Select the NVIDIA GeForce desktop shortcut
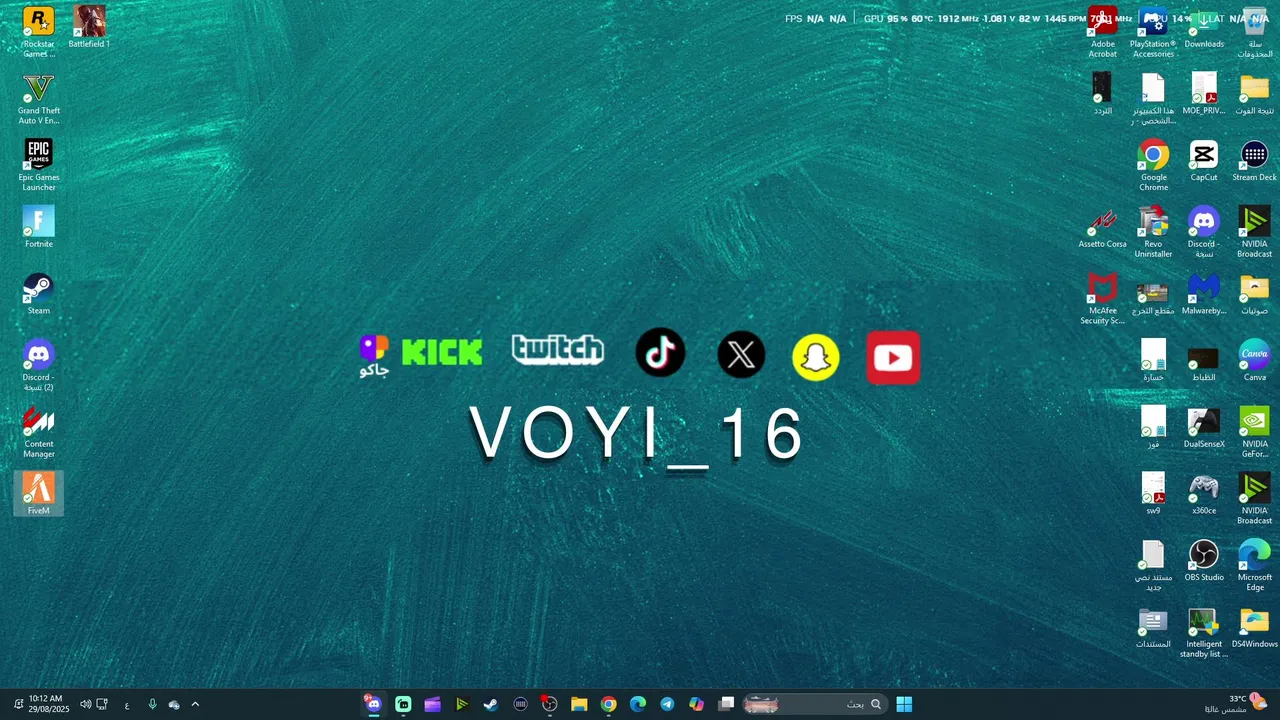1280x720 pixels. click(x=1254, y=432)
